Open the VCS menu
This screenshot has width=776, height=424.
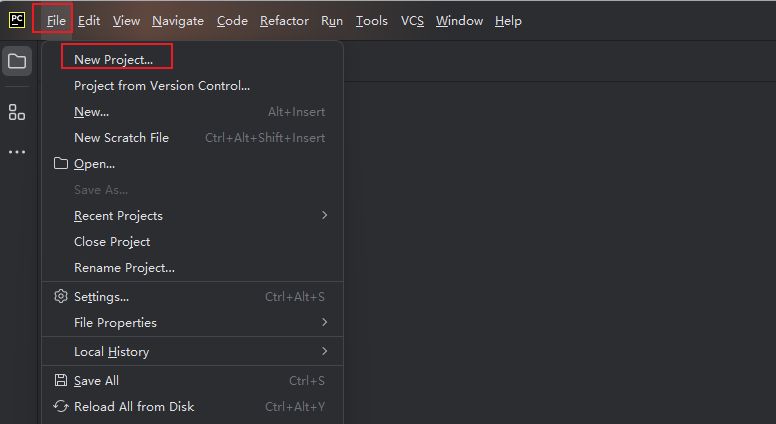pyautogui.click(x=412, y=20)
